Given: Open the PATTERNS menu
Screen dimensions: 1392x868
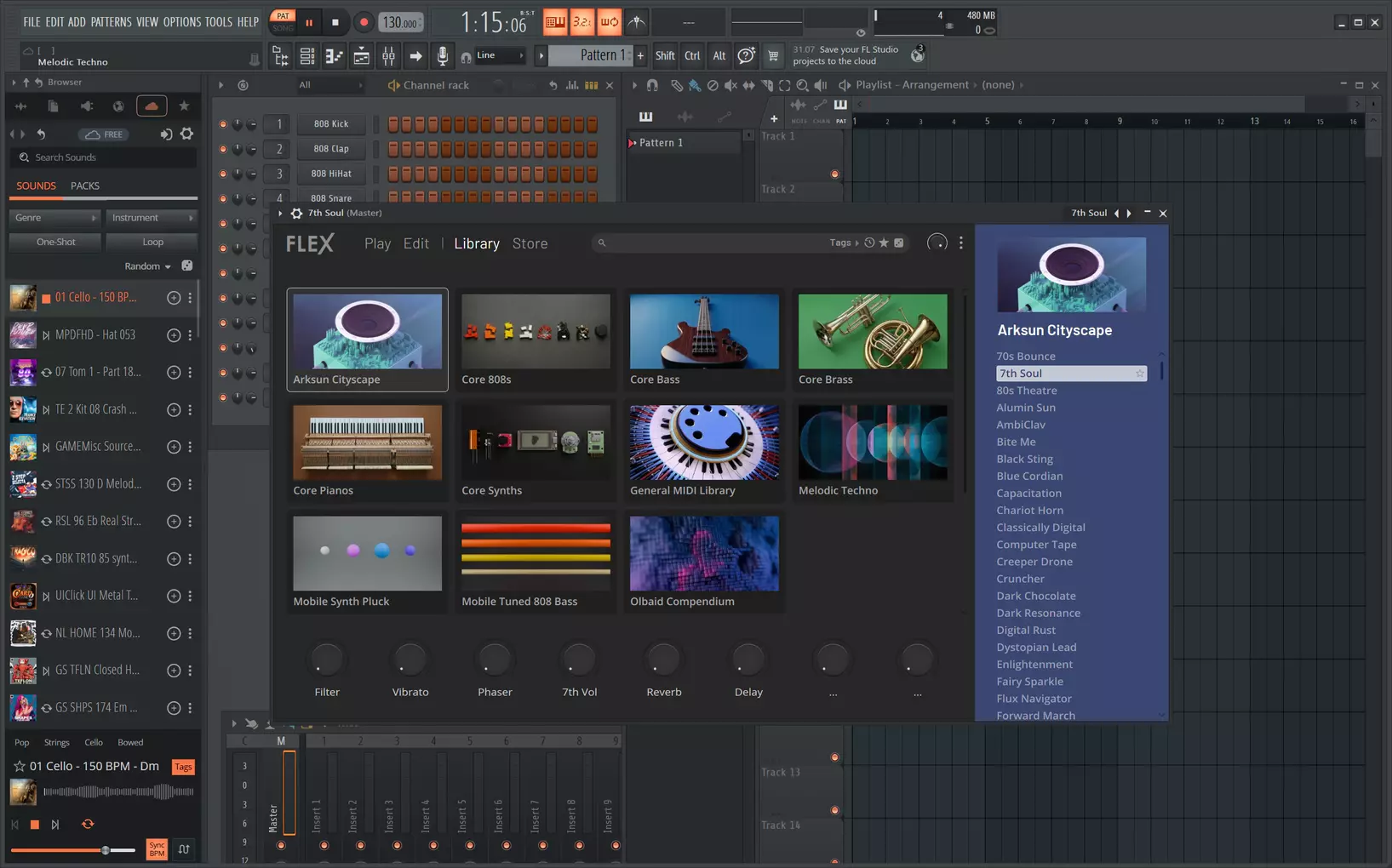Looking at the screenshot, I should coord(112,22).
